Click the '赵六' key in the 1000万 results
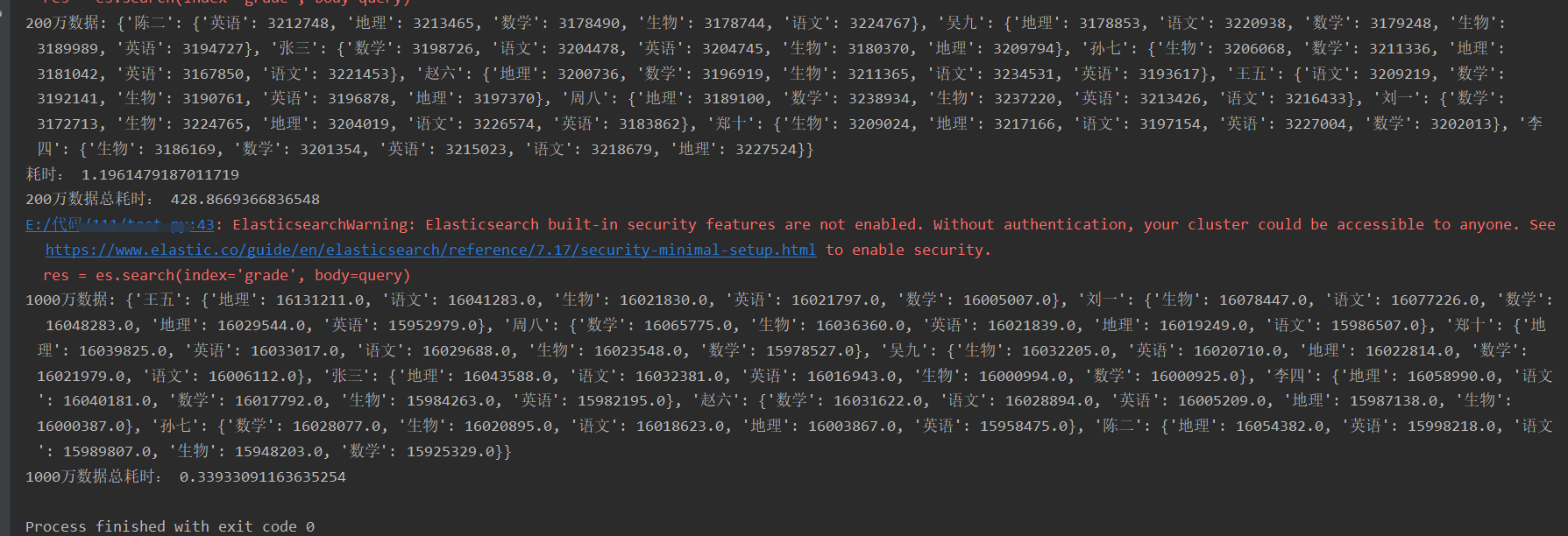The width and height of the screenshot is (1568, 536). tap(717, 401)
